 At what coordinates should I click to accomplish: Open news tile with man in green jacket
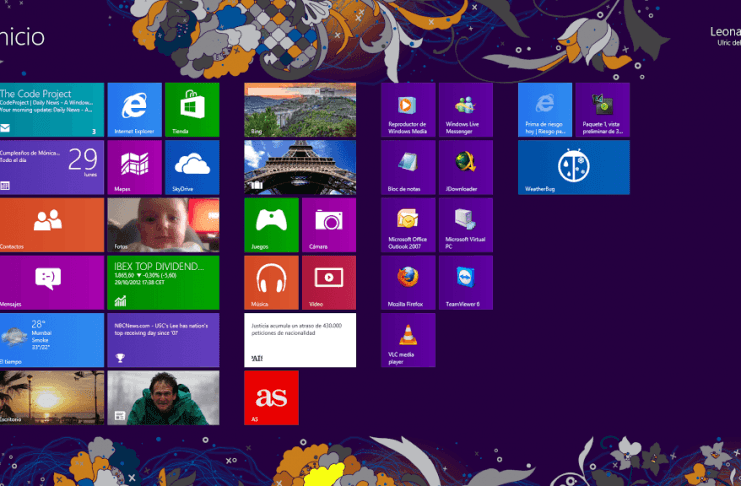coord(164,398)
